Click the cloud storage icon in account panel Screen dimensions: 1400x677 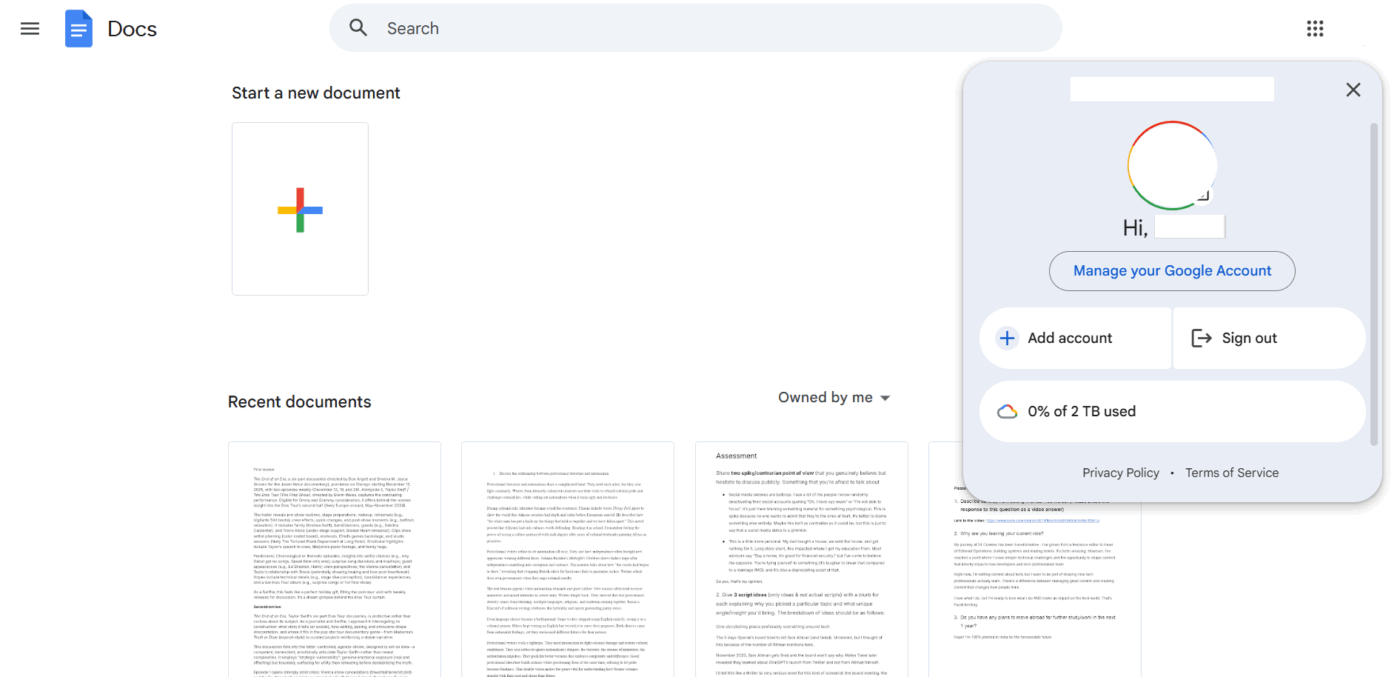pos(1007,411)
